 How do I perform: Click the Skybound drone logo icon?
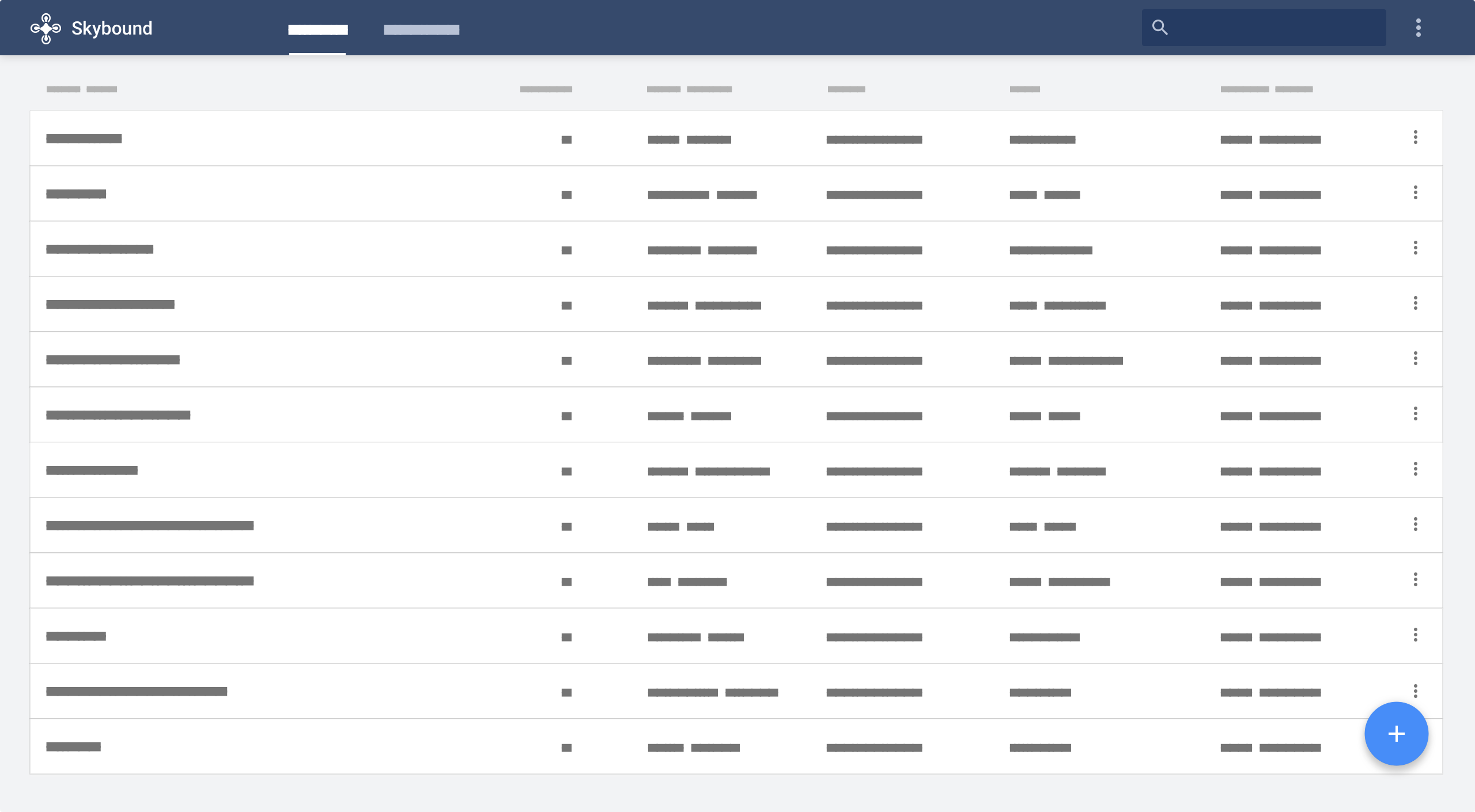[46, 28]
